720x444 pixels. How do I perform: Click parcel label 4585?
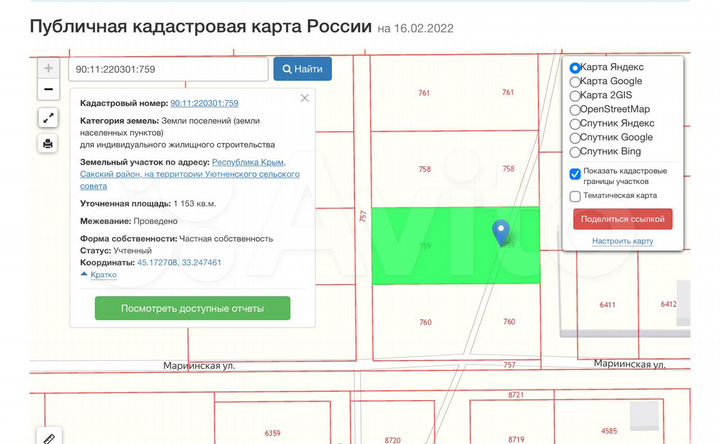609,431
